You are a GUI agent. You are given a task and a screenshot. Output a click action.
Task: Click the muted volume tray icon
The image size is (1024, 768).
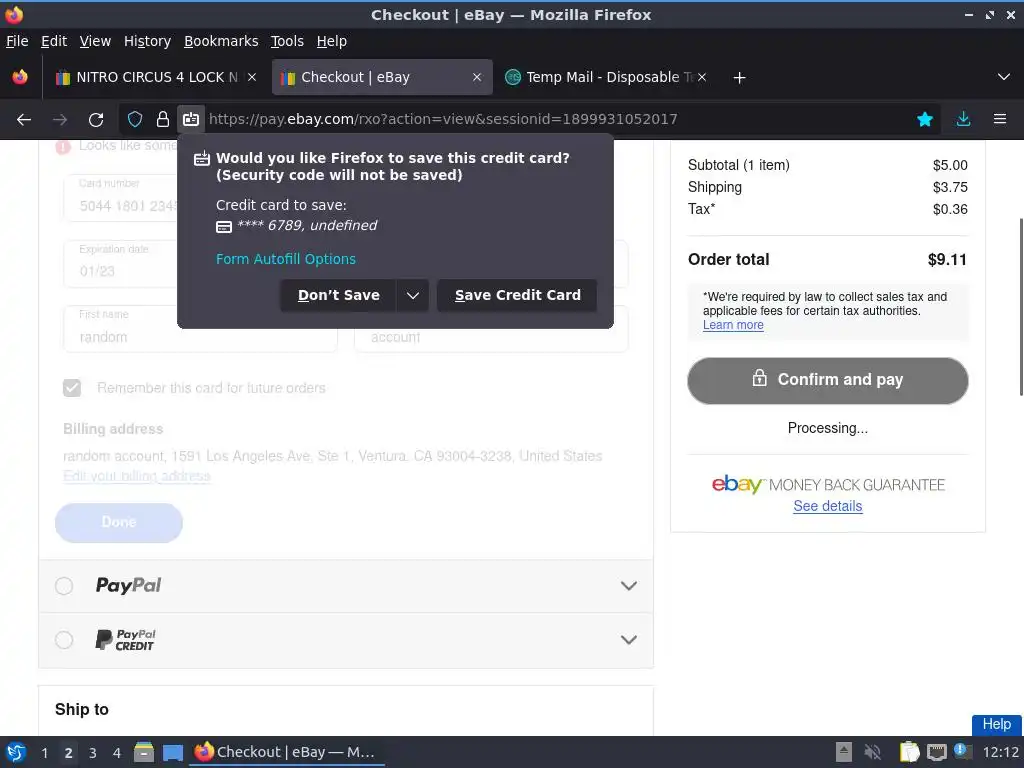tap(872, 752)
